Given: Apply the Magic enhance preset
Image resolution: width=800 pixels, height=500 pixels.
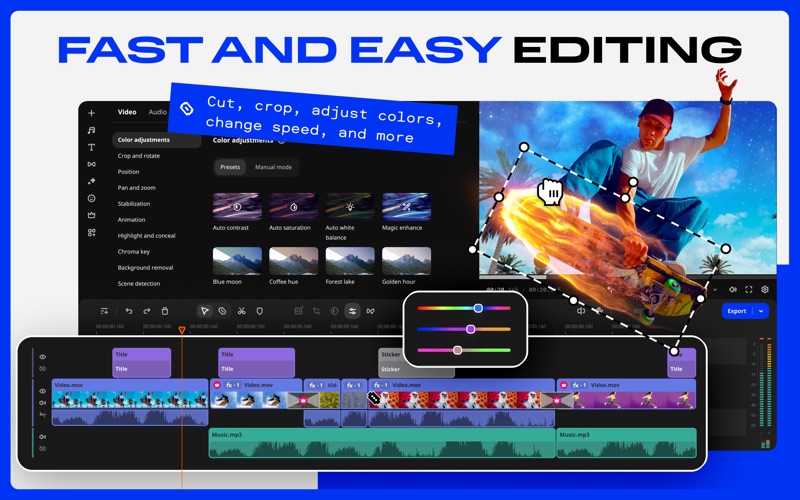Looking at the screenshot, I should (x=406, y=207).
